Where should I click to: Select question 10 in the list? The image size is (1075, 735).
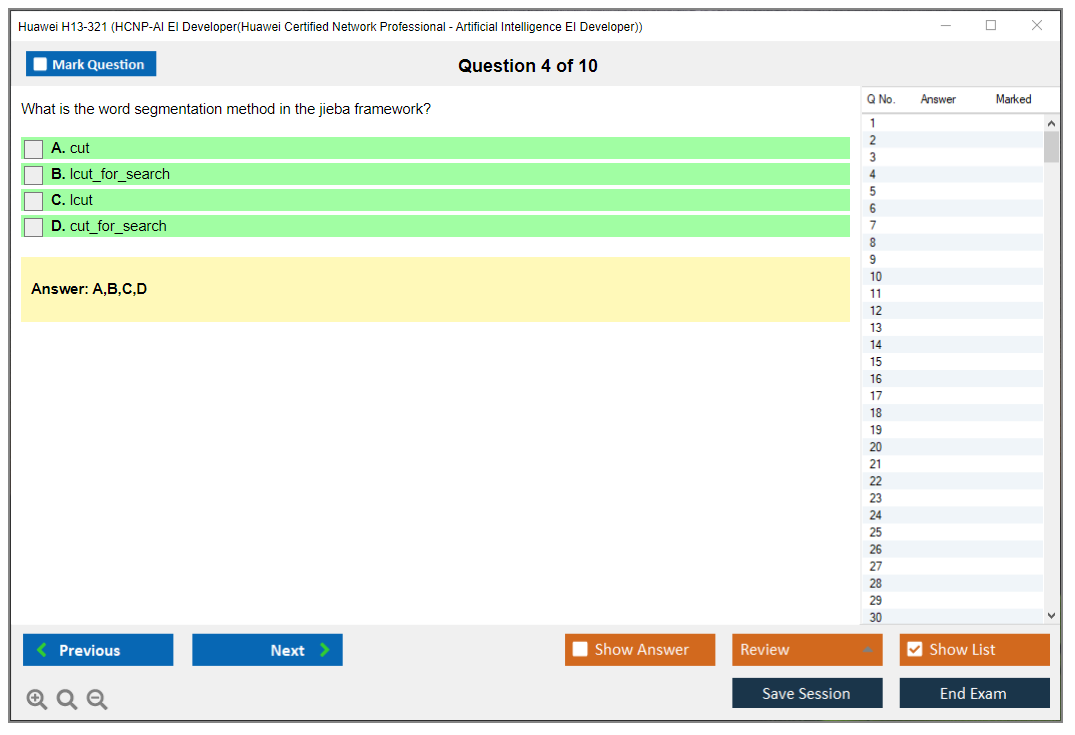(876, 277)
